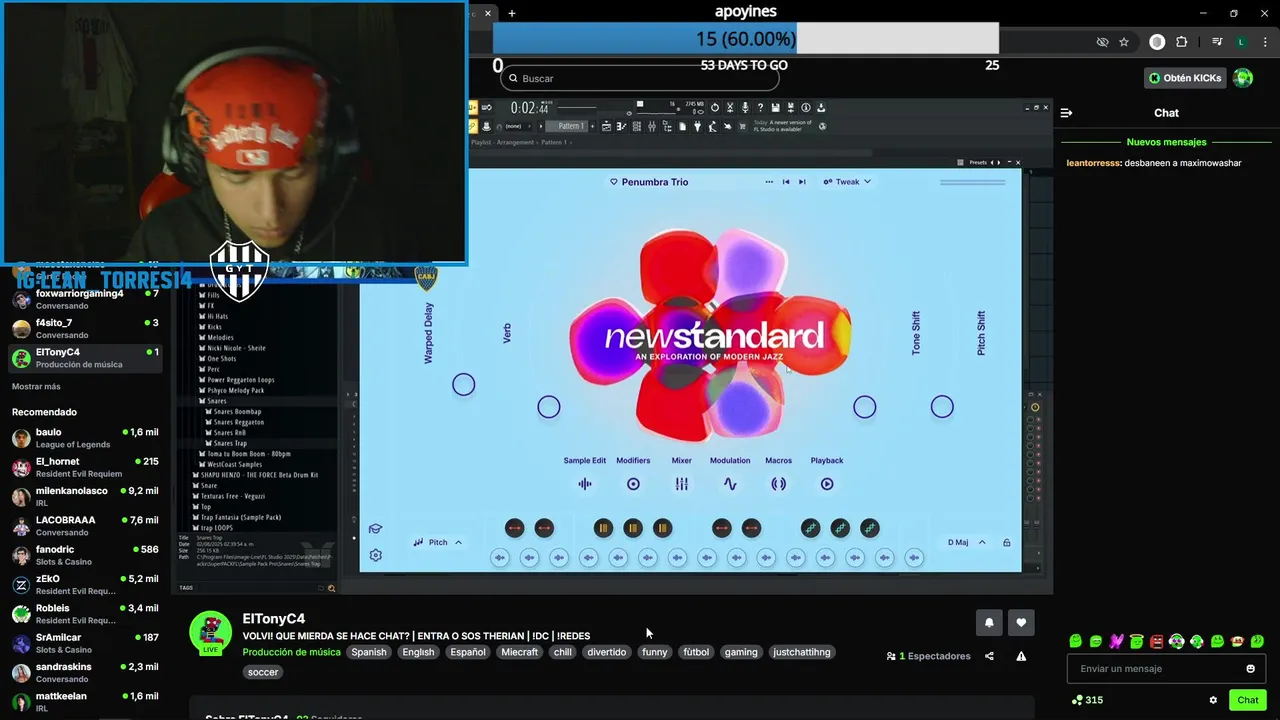Image resolution: width=1280 pixels, height=720 pixels.
Task: Open the Tweak dropdown in plugin
Action: [847, 182]
